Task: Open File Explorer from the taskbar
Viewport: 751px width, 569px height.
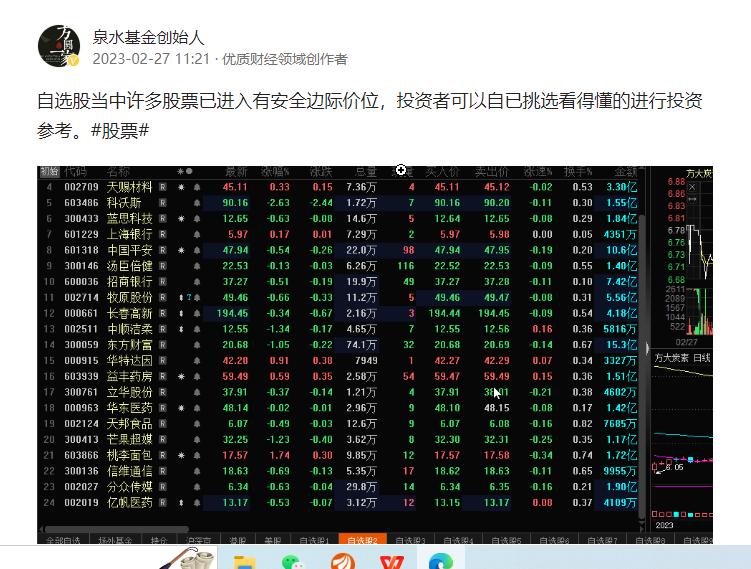Action: click(x=245, y=561)
